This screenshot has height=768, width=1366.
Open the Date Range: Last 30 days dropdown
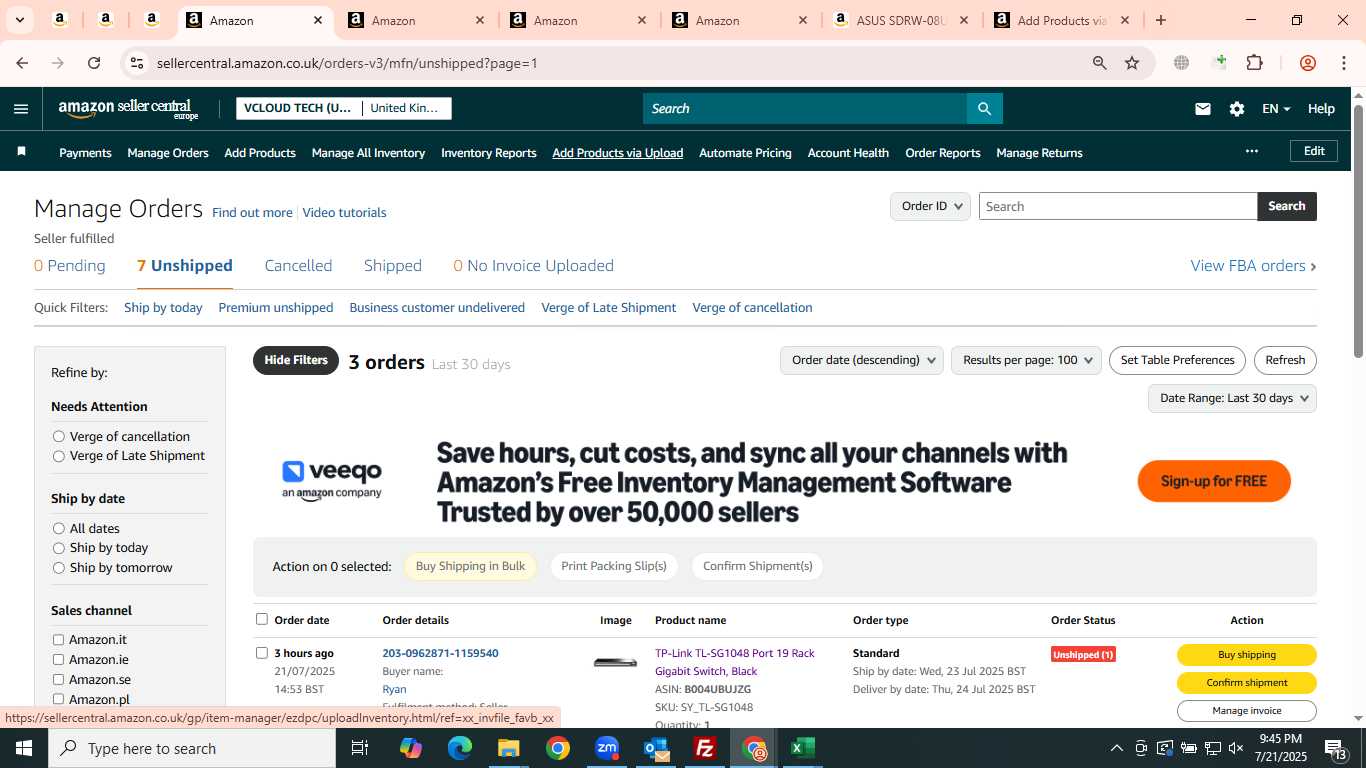[1232, 398]
